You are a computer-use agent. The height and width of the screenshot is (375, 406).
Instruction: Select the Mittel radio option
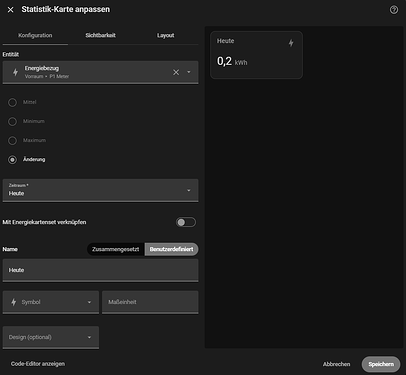12,102
